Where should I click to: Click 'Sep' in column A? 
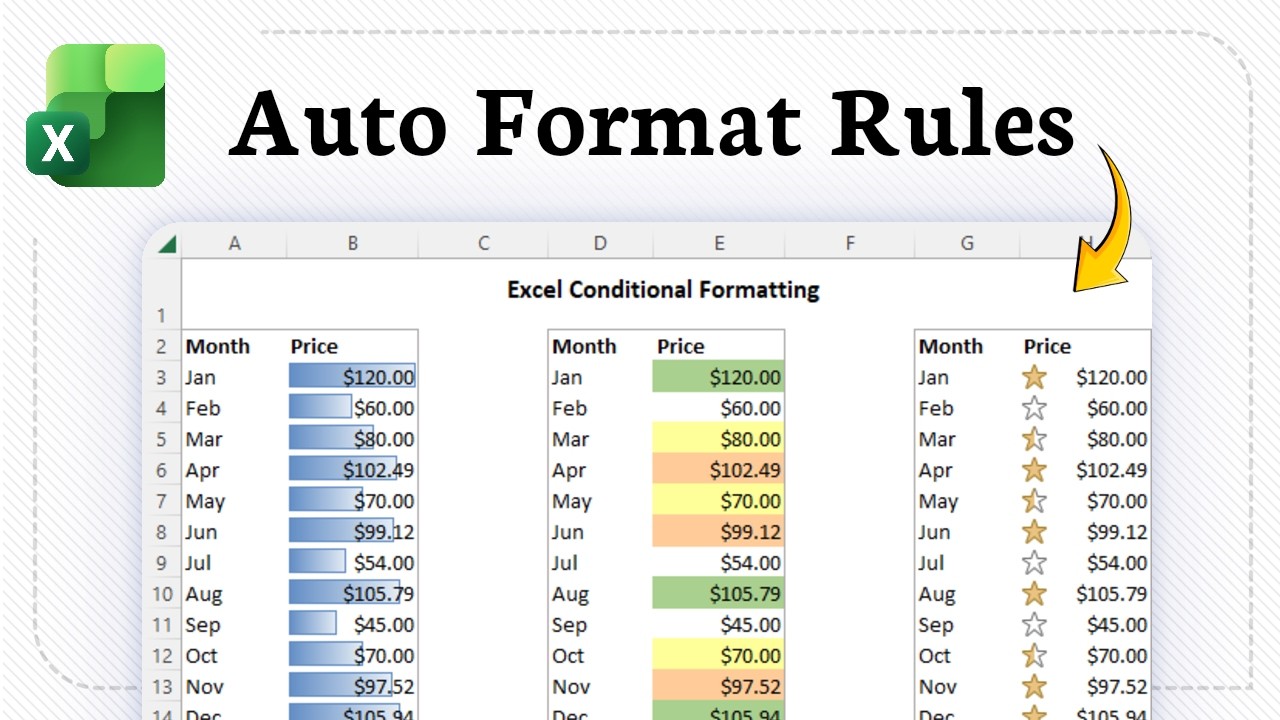pyautogui.click(x=202, y=625)
